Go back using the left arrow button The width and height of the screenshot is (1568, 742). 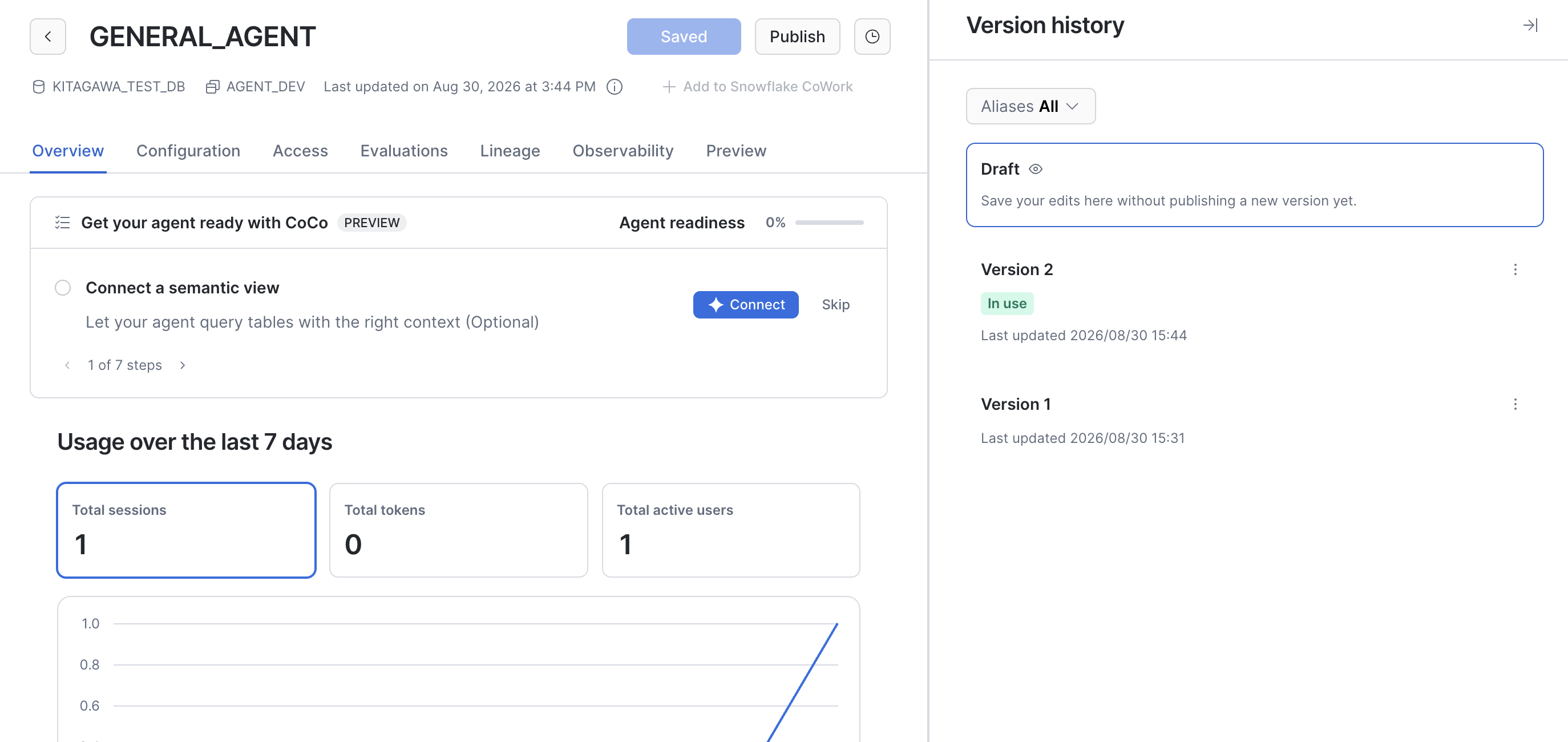tap(47, 37)
